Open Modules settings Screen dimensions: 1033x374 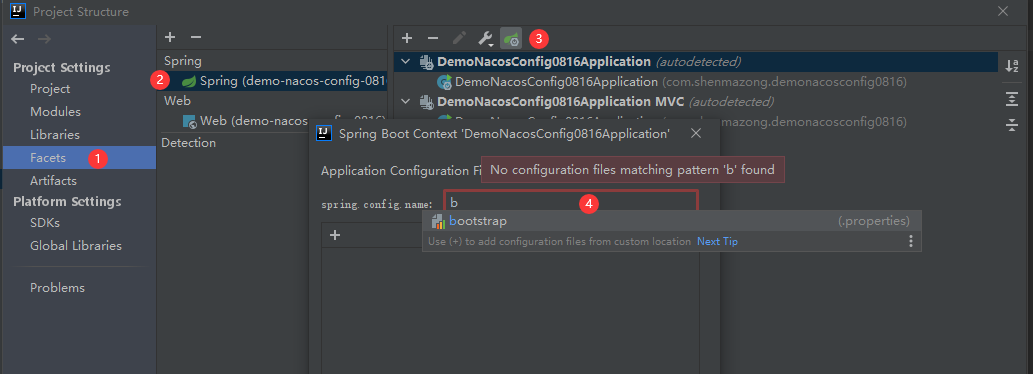55,112
